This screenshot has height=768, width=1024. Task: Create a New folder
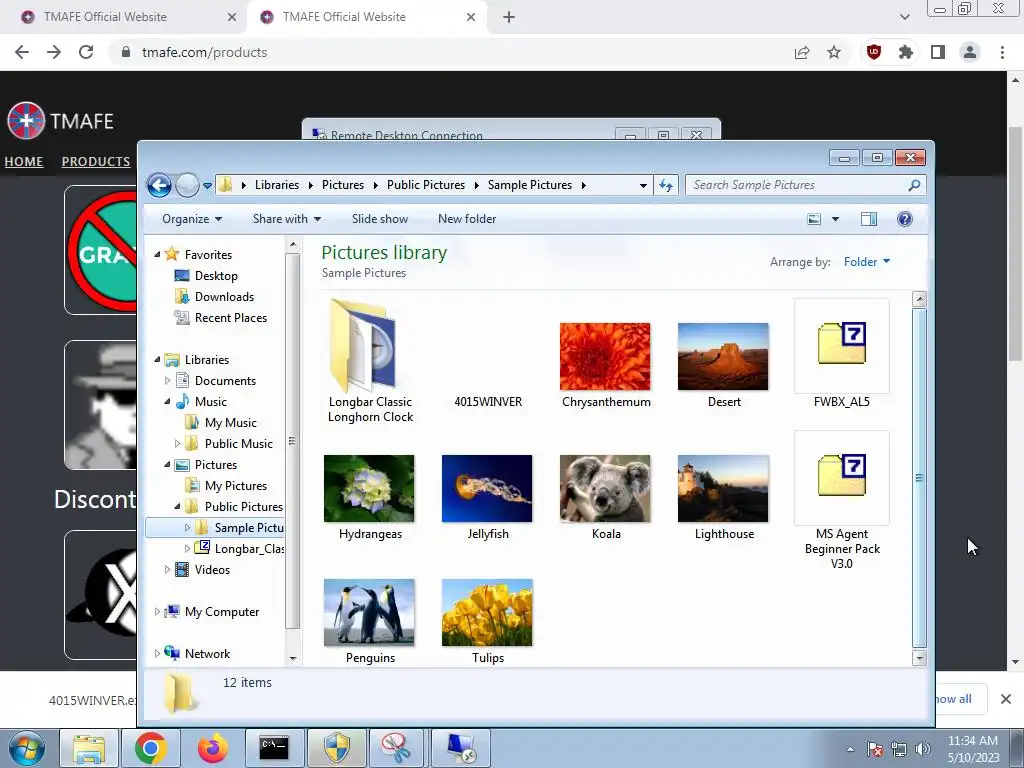pos(467,219)
